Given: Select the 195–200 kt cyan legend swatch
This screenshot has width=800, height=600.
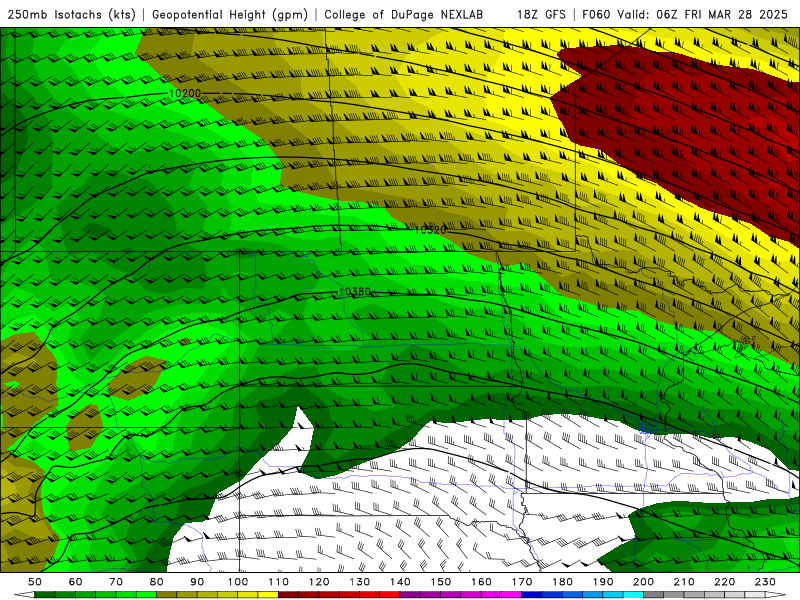Looking at the screenshot, I should point(633,595).
